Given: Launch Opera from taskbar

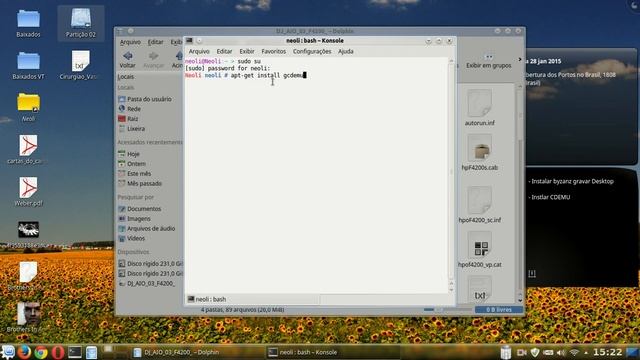Looking at the screenshot, I should click(58, 352).
